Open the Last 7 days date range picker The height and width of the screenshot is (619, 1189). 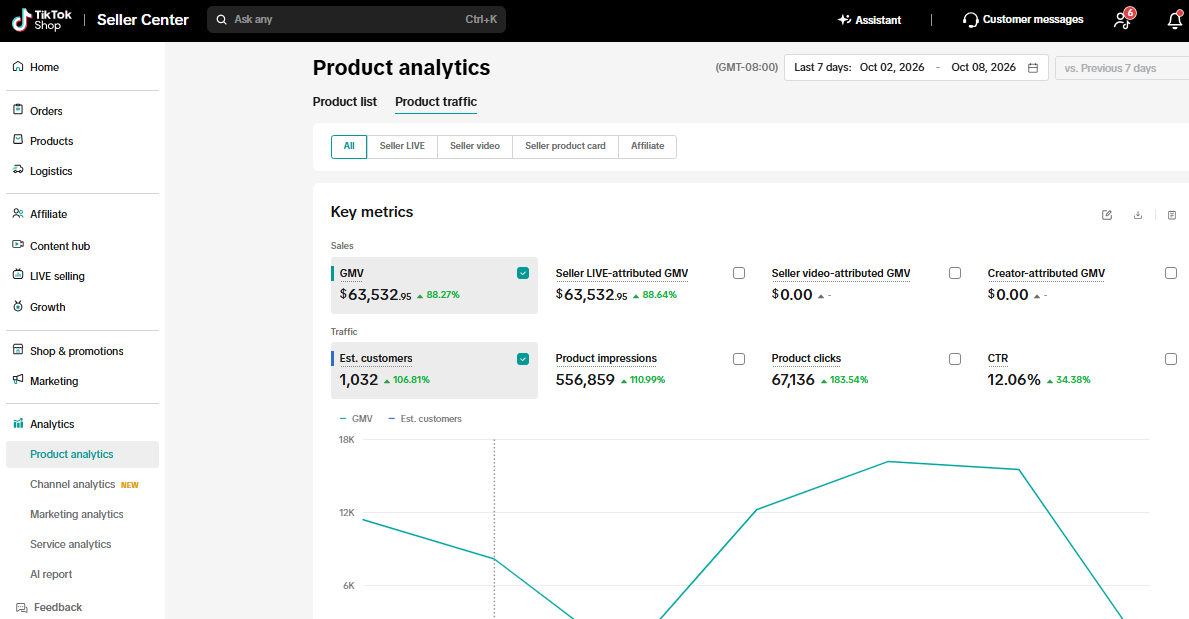pos(916,68)
